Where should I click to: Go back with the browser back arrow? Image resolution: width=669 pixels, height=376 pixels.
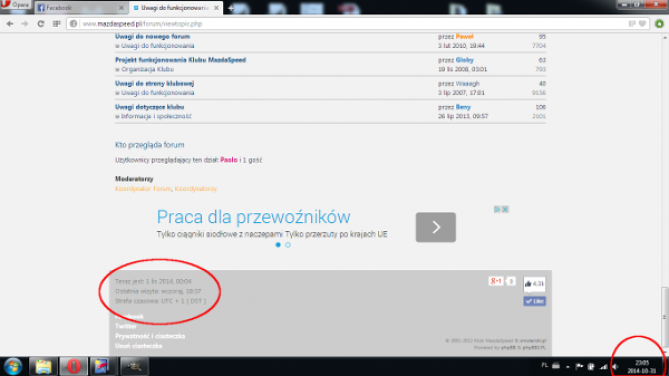click(10, 24)
